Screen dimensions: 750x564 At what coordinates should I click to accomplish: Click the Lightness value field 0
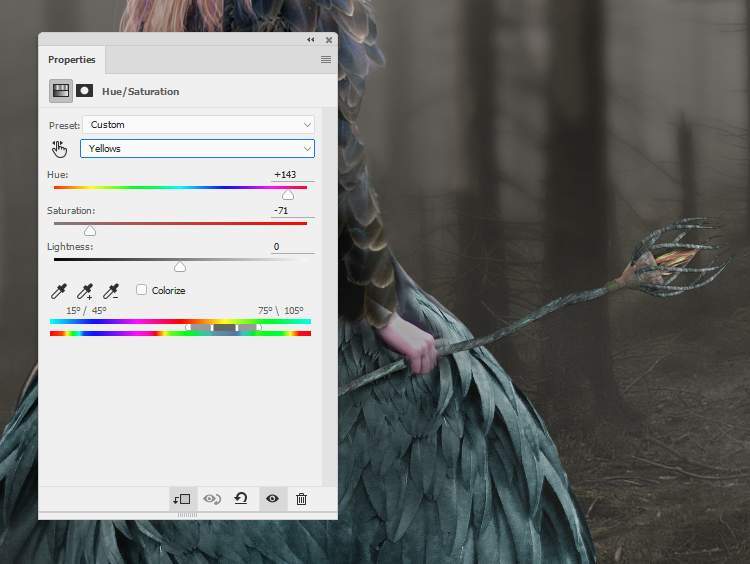[x=293, y=246]
